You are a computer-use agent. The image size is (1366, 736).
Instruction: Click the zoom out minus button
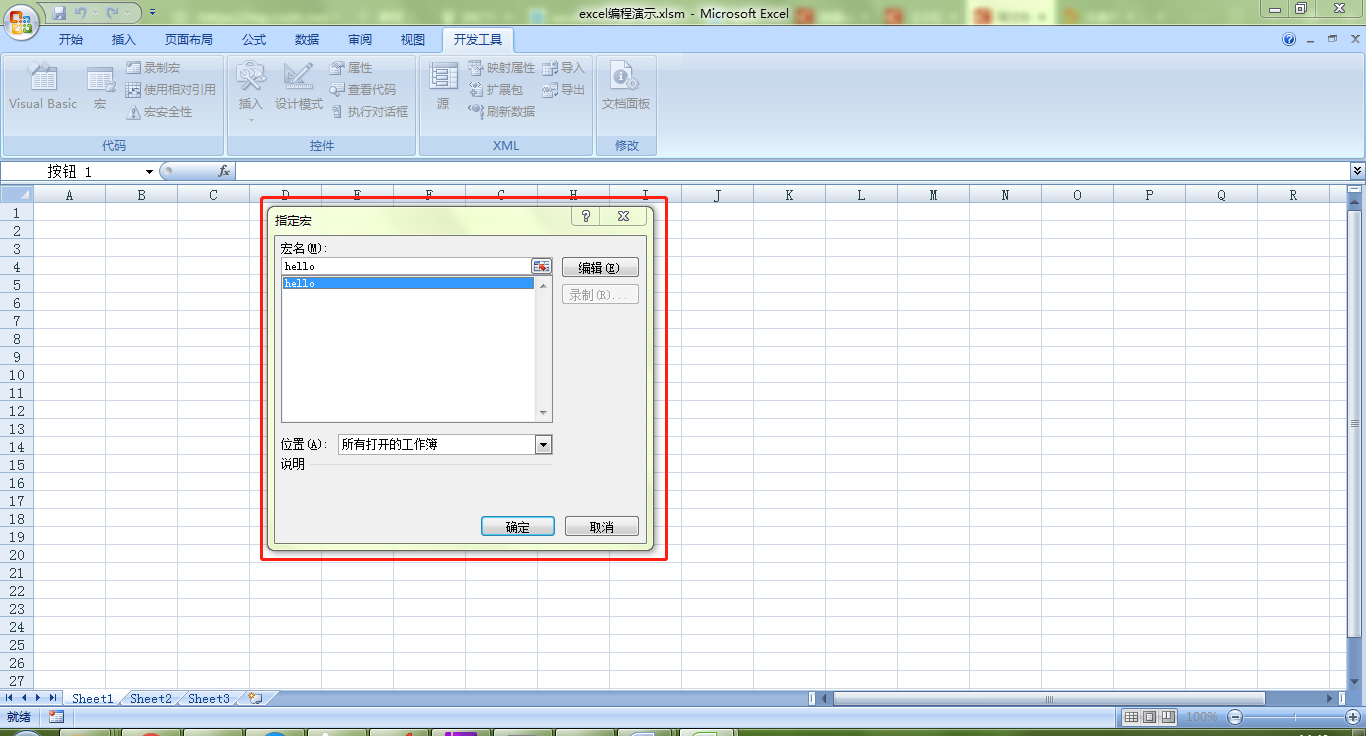click(1235, 717)
